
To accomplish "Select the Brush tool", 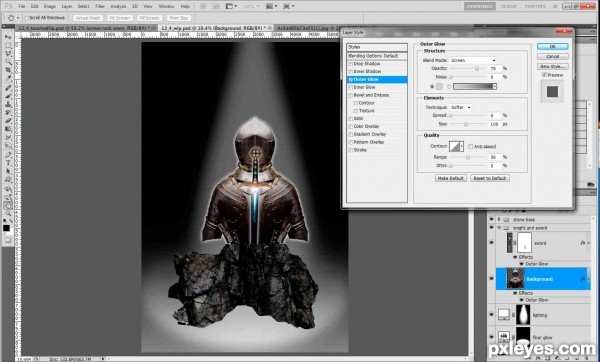I will tap(8, 96).
